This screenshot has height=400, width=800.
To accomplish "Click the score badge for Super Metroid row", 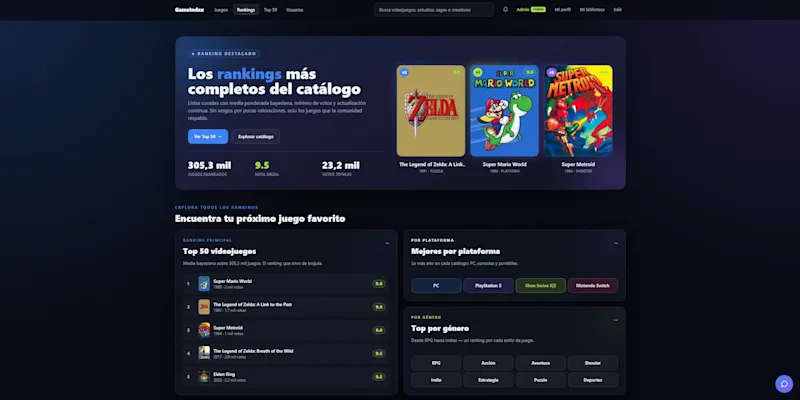I will (379, 330).
